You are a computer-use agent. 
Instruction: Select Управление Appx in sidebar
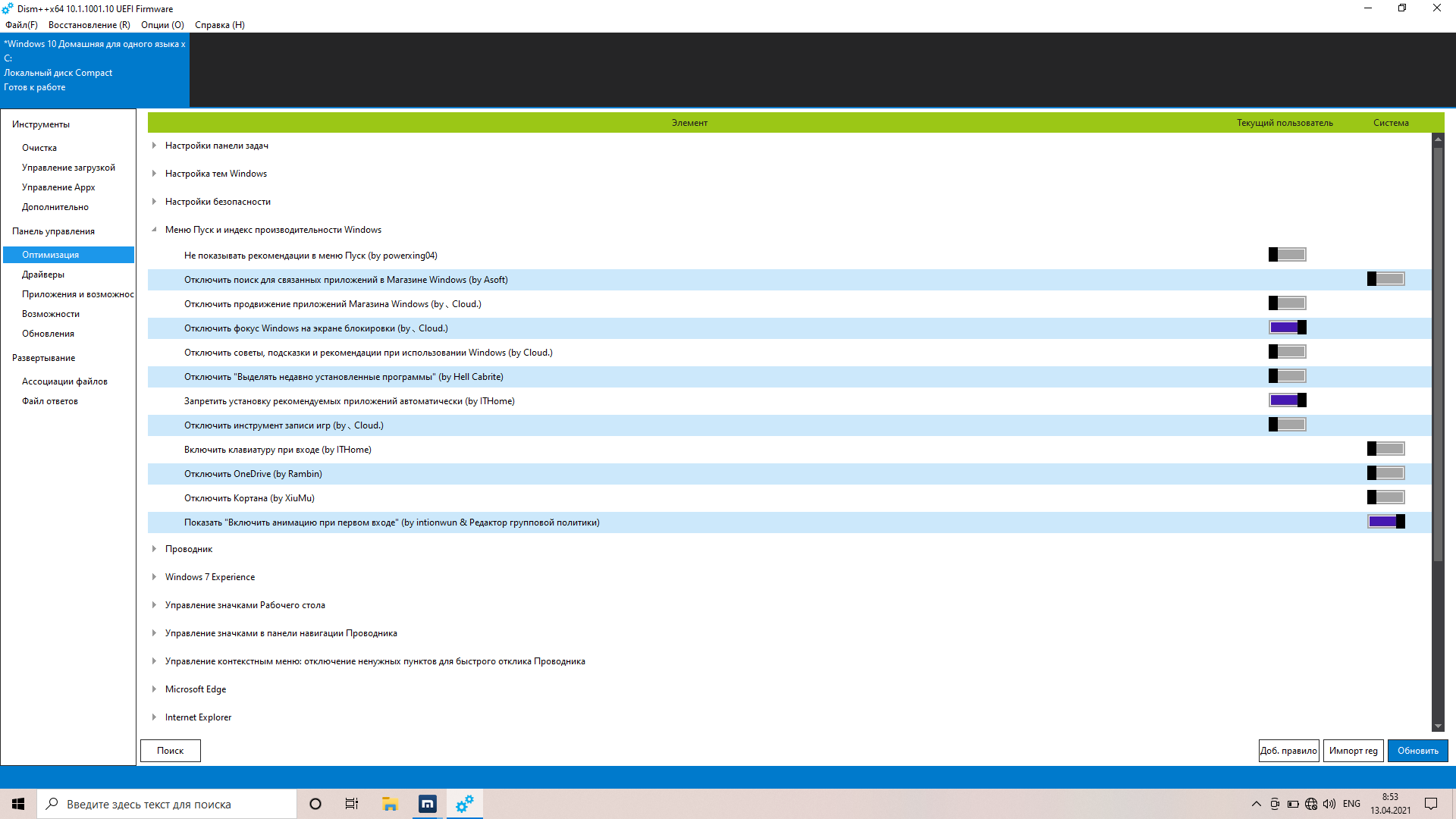[x=58, y=187]
